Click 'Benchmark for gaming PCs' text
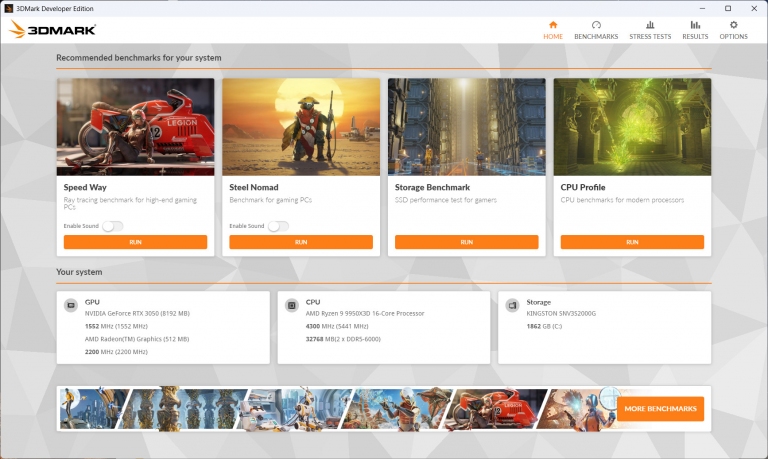The height and width of the screenshot is (459, 768). [270, 200]
